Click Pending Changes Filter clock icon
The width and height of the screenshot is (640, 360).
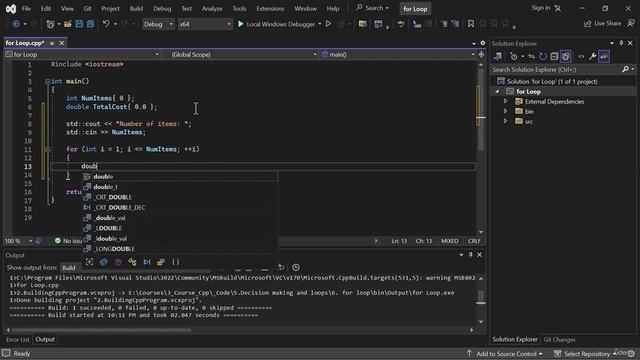point(514,56)
